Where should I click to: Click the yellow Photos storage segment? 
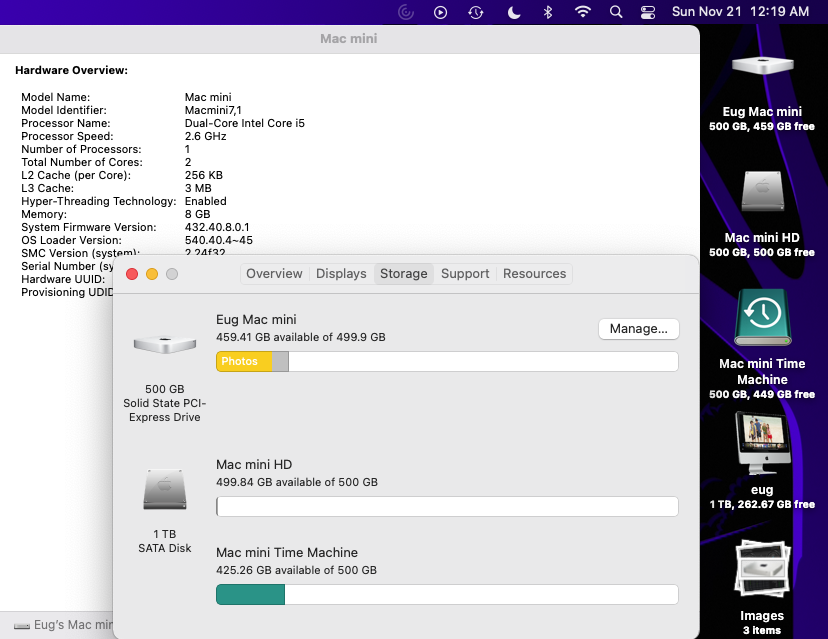coord(244,361)
